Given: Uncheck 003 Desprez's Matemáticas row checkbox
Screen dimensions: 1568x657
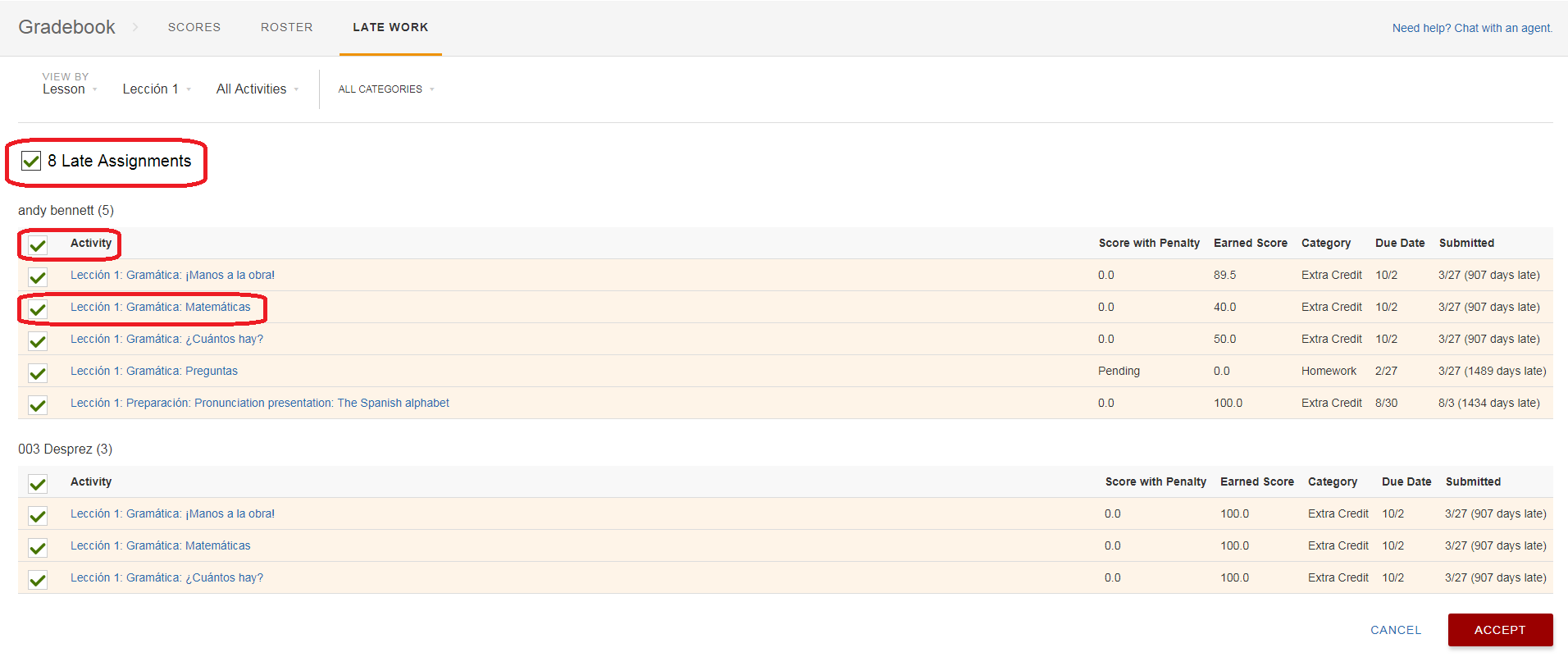Looking at the screenshot, I should coord(38,547).
